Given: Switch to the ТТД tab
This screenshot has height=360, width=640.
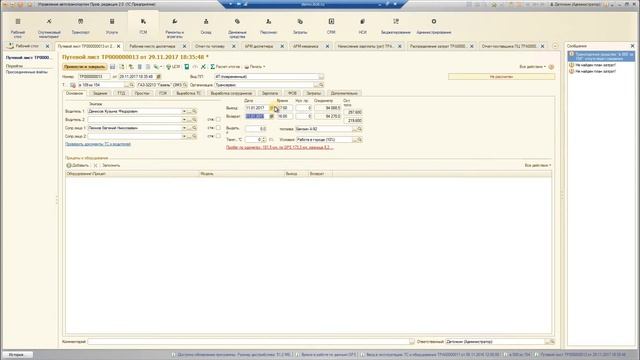Looking at the screenshot, I should coord(122,93).
